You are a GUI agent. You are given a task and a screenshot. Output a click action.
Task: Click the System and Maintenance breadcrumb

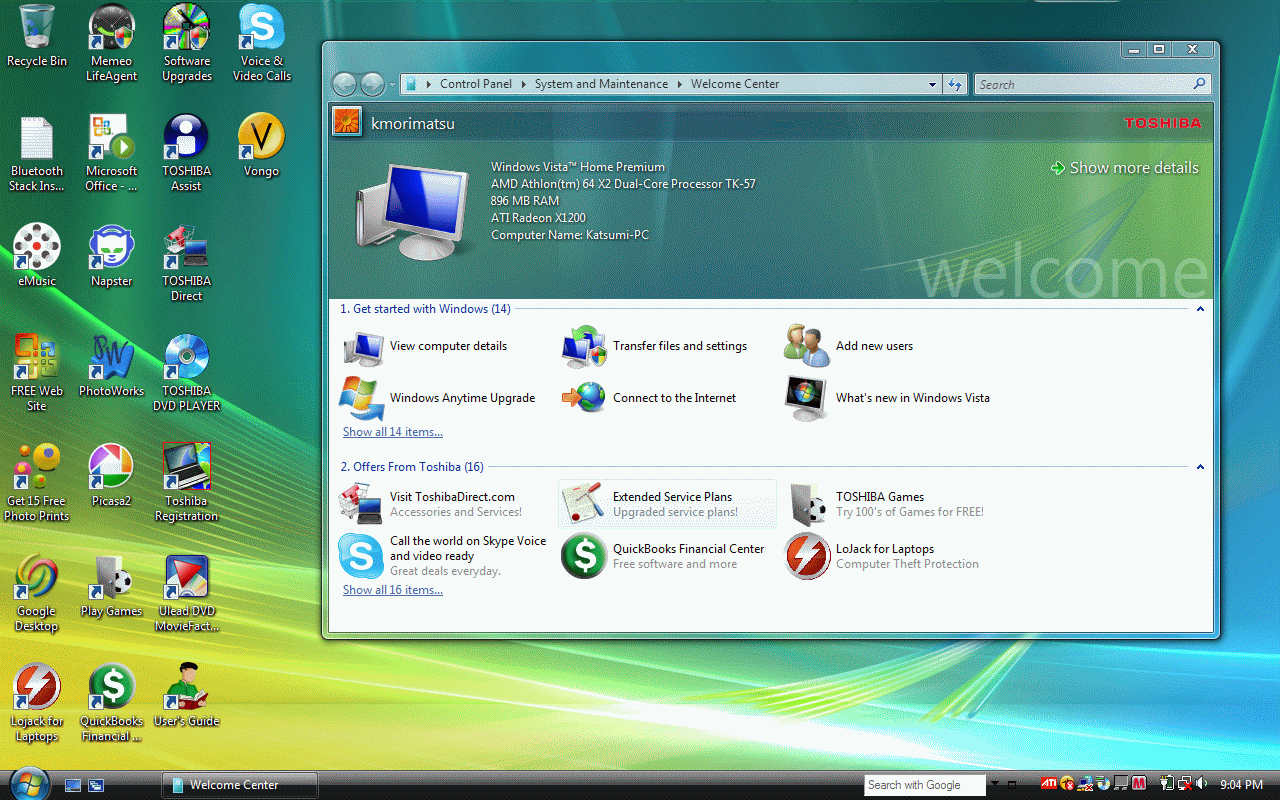coord(601,84)
